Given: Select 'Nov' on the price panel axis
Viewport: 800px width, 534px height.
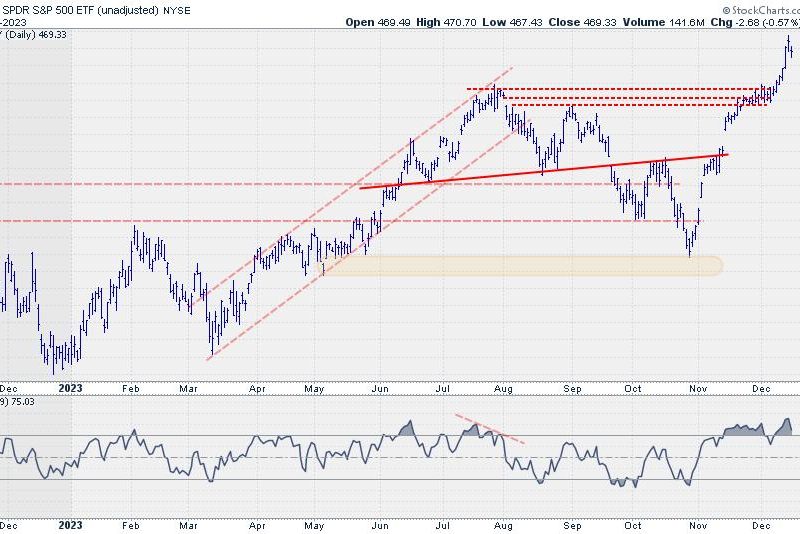Looking at the screenshot, I should tap(698, 389).
